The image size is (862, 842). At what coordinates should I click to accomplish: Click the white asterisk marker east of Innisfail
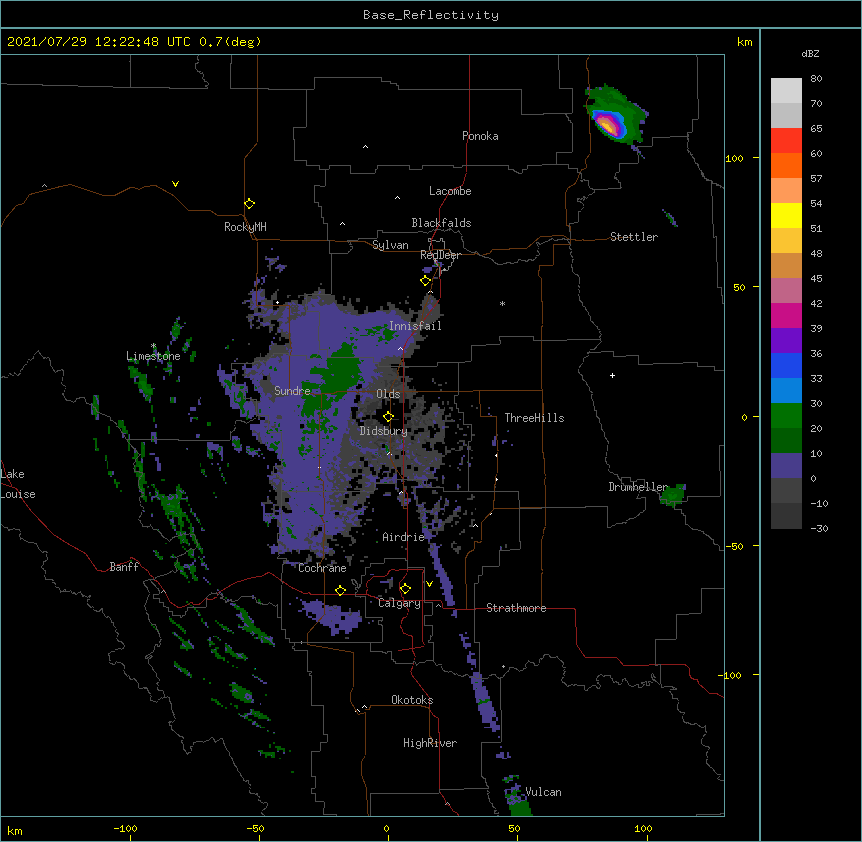click(x=502, y=303)
